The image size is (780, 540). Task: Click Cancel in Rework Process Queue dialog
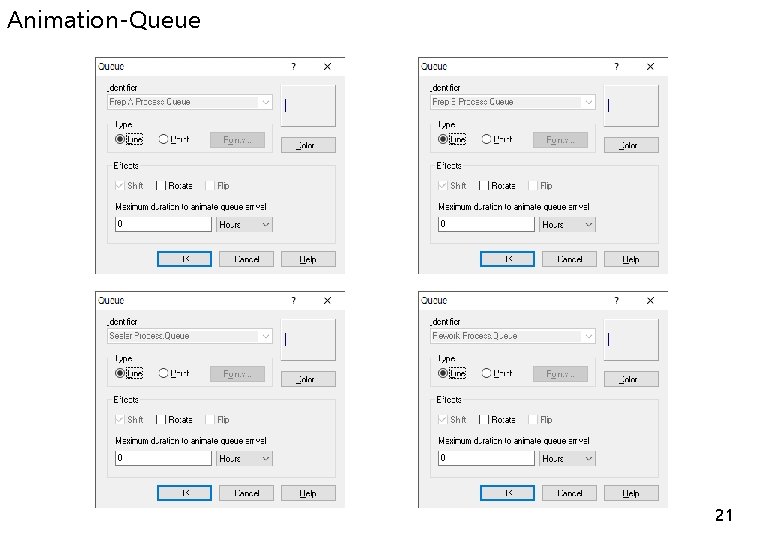coord(569,493)
